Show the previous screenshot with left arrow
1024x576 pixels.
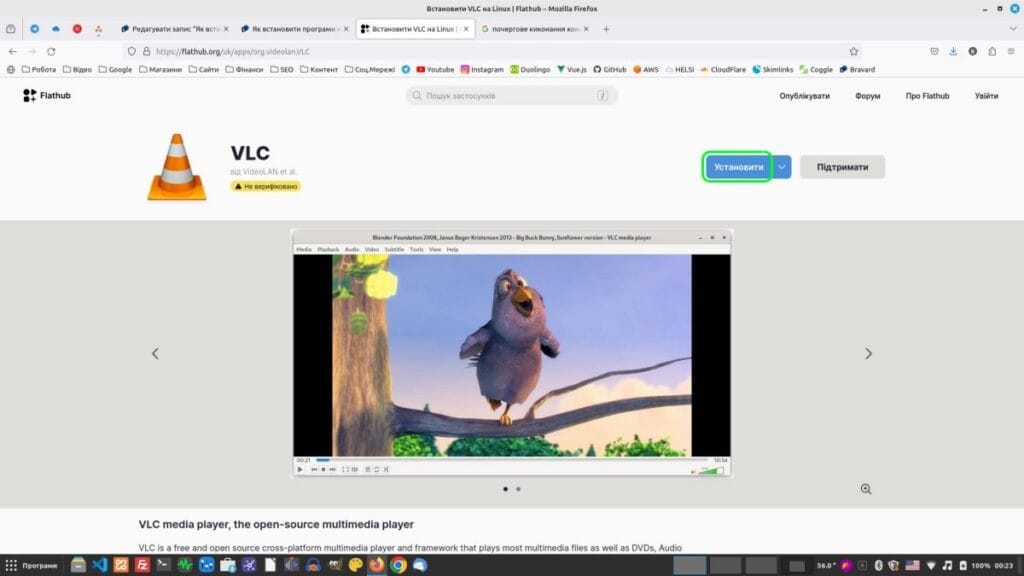pos(155,353)
